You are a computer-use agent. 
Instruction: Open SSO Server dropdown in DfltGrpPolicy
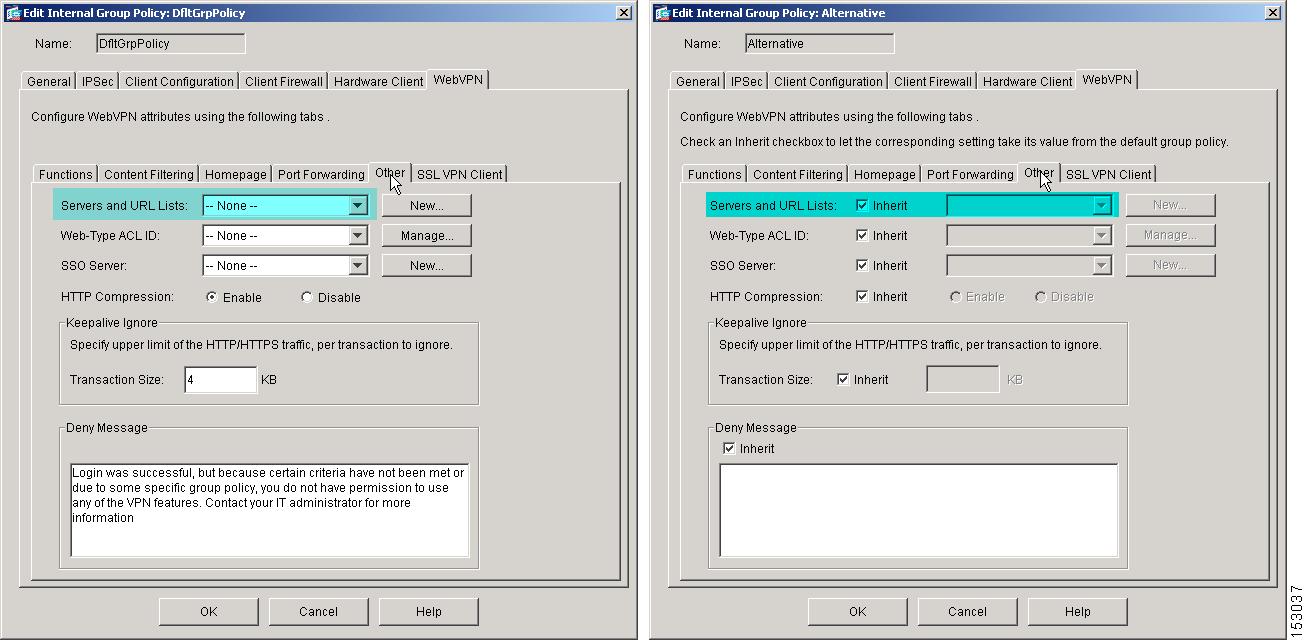358,265
